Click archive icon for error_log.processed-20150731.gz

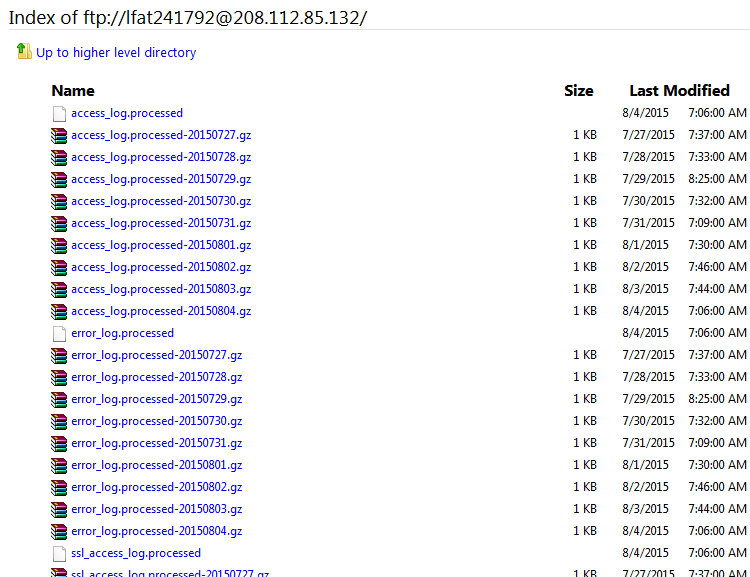(x=59, y=444)
